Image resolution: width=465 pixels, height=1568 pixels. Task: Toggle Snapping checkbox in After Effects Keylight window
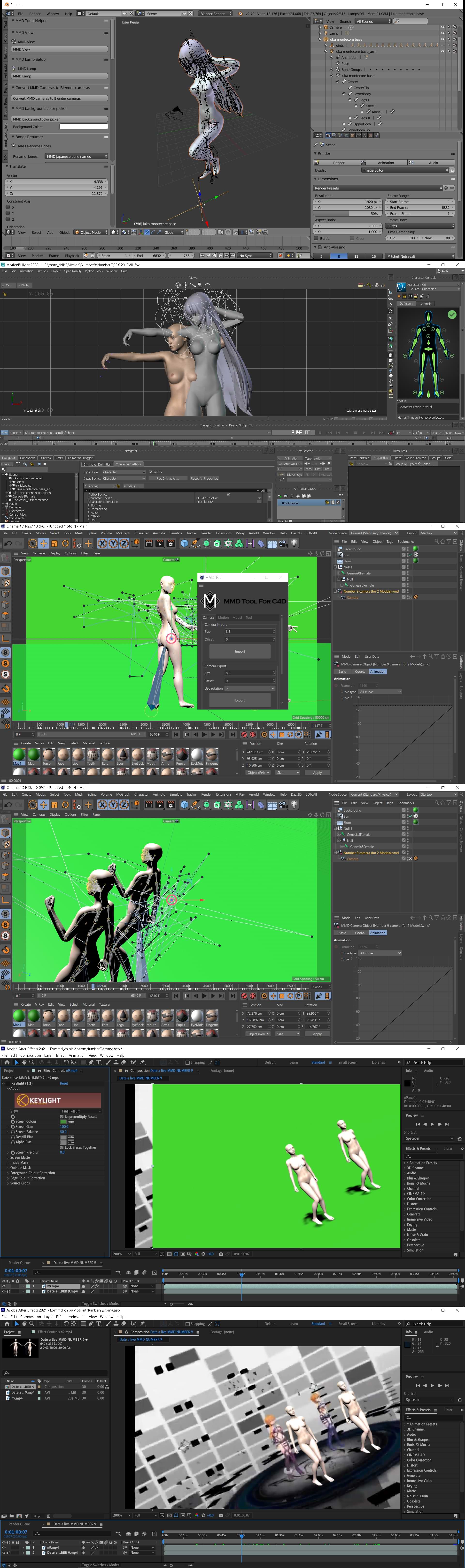click(188, 1063)
